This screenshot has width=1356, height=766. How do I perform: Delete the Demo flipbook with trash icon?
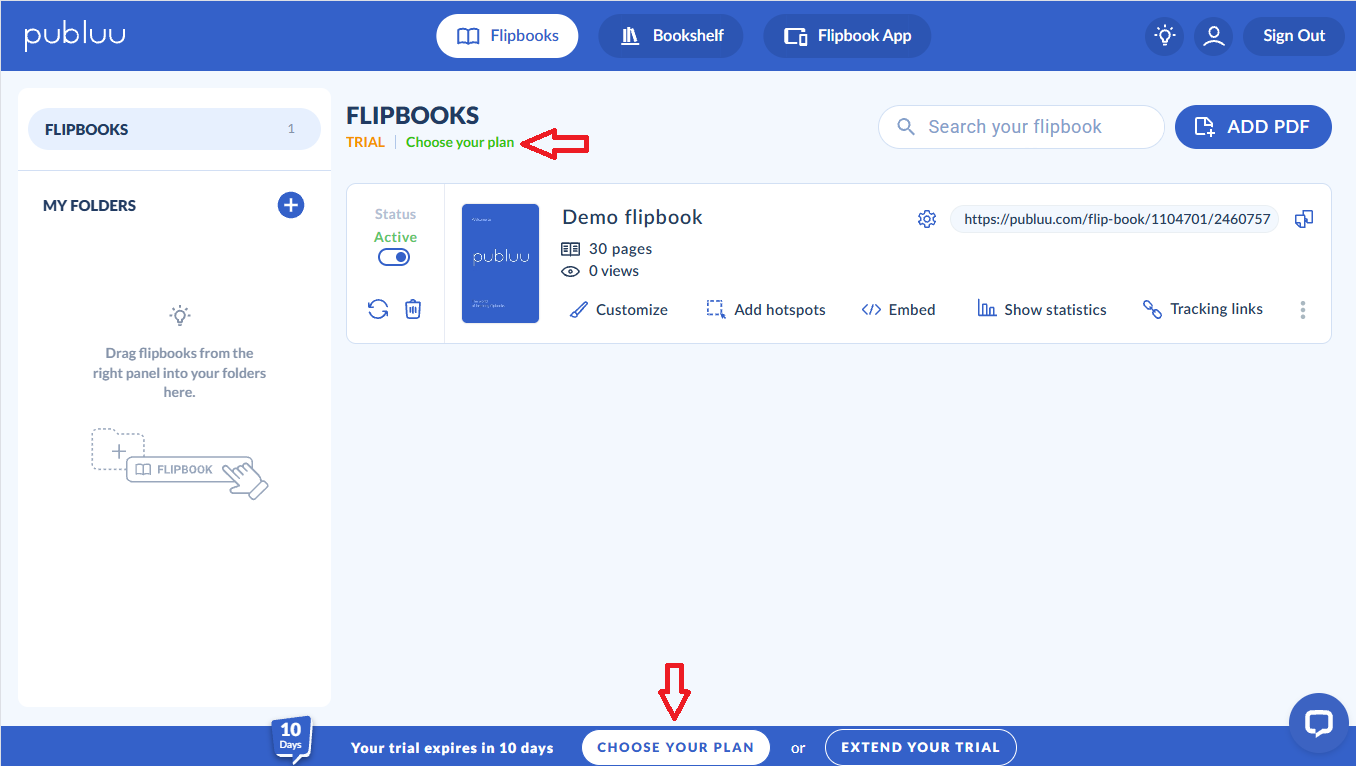point(413,309)
